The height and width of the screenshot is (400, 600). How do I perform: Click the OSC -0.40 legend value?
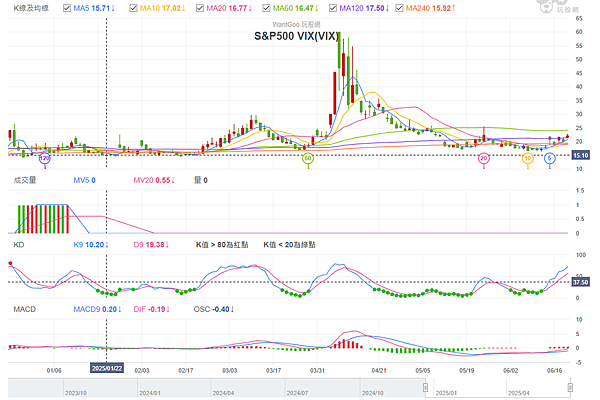pos(214,309)
